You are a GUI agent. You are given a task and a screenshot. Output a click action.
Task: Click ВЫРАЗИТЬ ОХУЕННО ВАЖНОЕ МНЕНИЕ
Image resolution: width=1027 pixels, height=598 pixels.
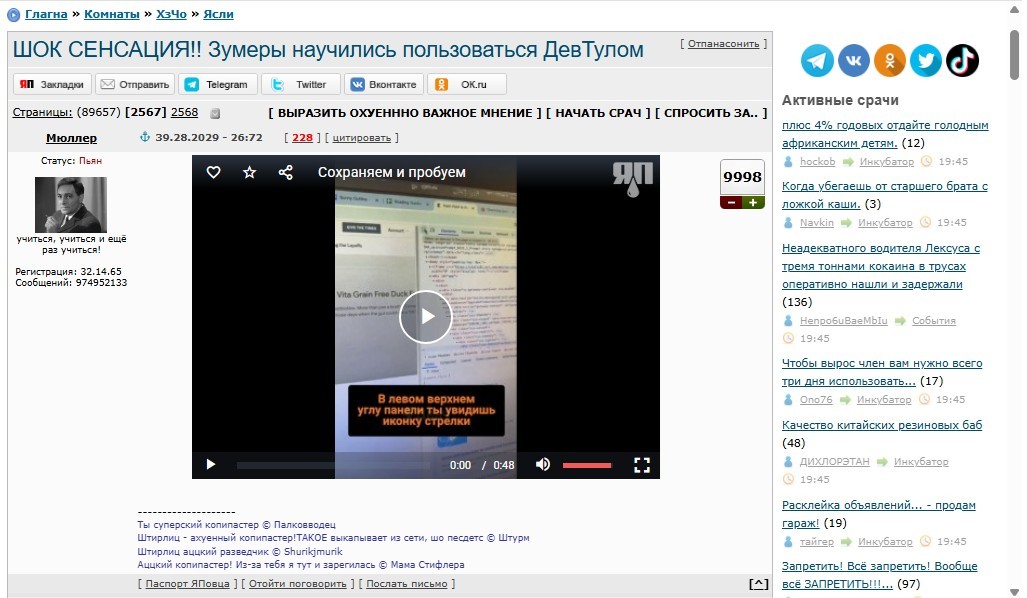[x=405, y=113]
